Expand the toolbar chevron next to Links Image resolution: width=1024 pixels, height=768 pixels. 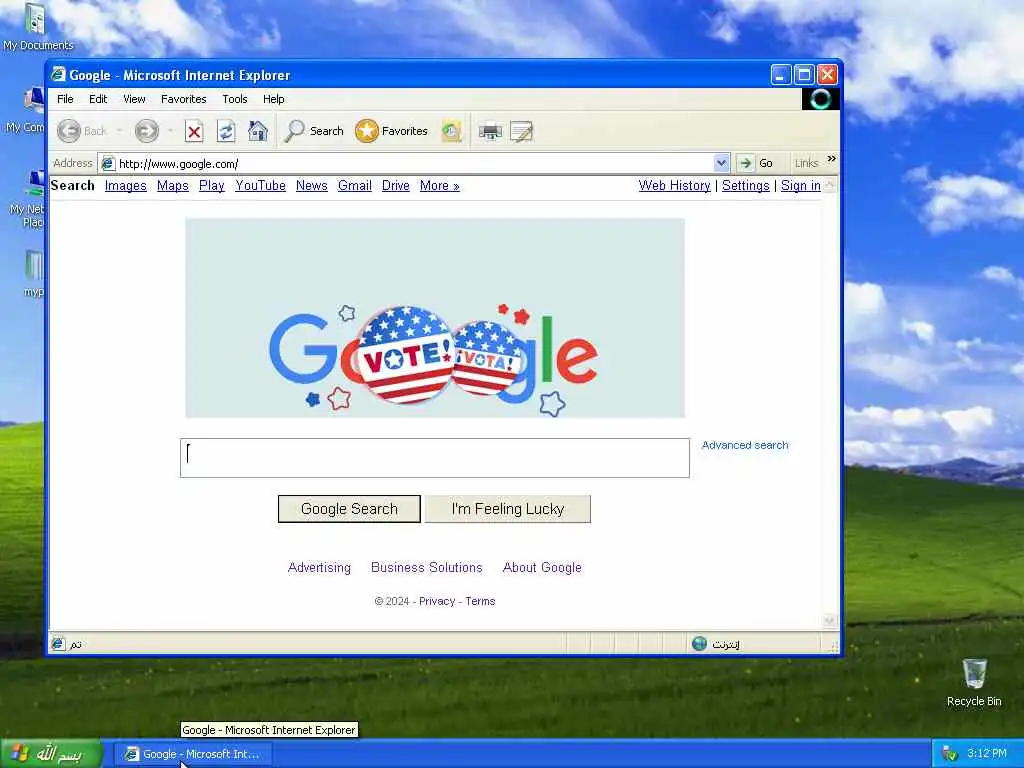click(x=831, y=159)
